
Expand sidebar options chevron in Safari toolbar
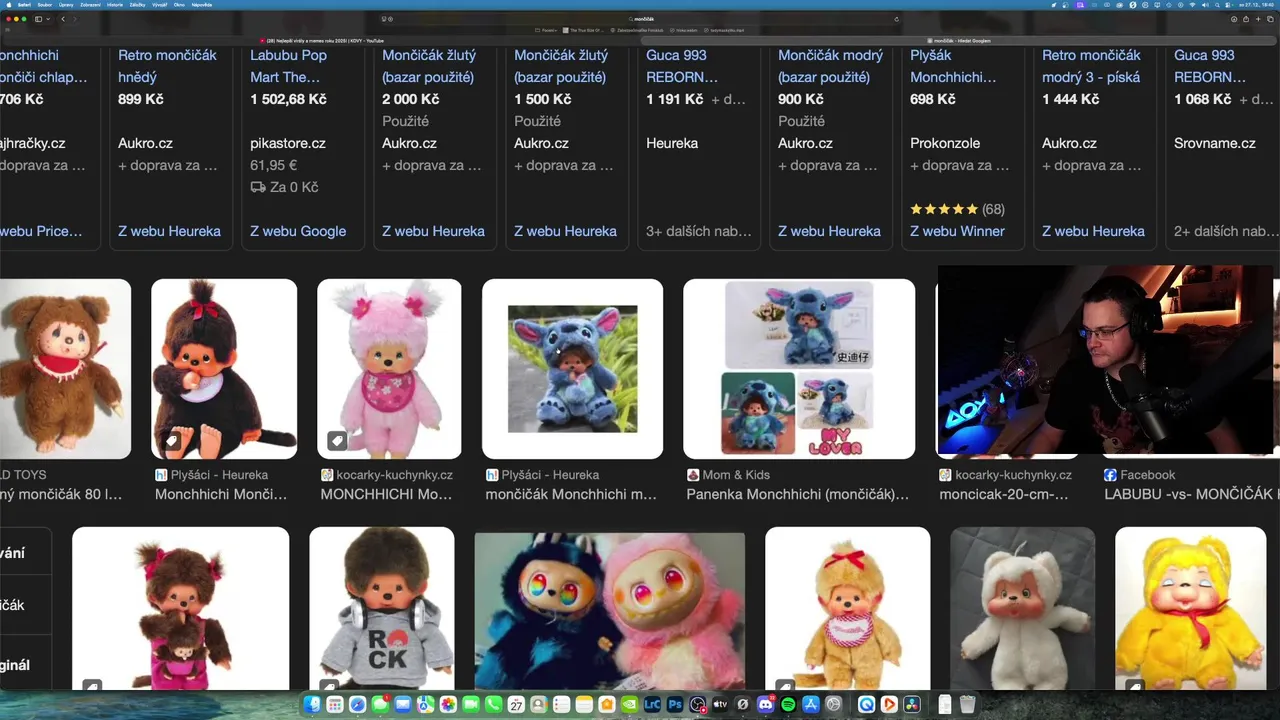tap(48, 19)
